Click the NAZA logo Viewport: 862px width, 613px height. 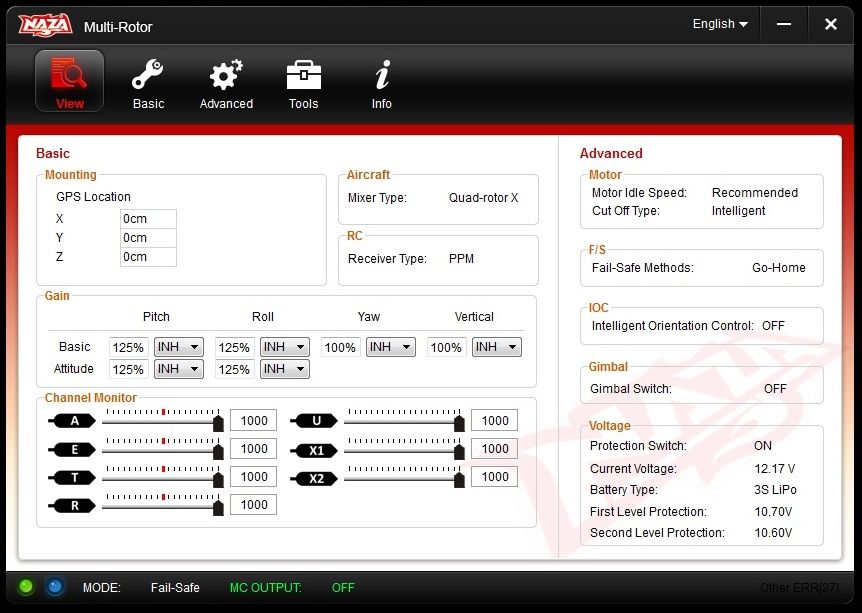click(45, 25)
